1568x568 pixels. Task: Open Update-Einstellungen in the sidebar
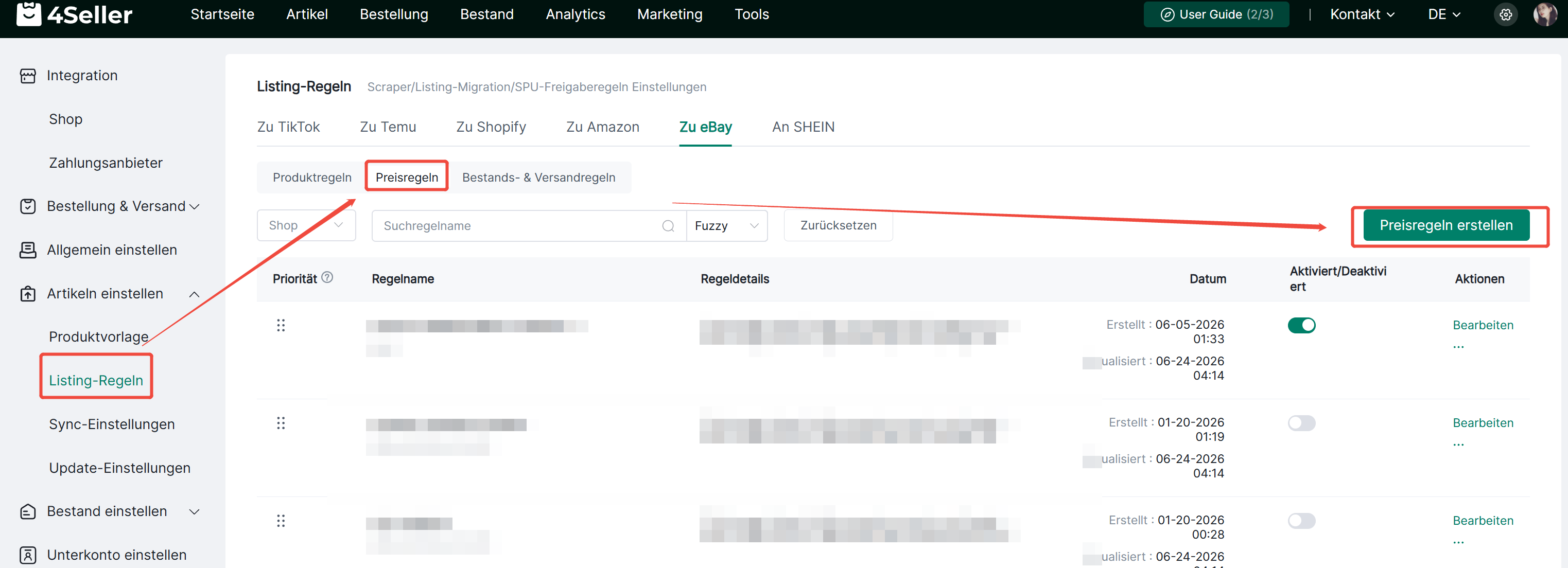coord(120,468)
